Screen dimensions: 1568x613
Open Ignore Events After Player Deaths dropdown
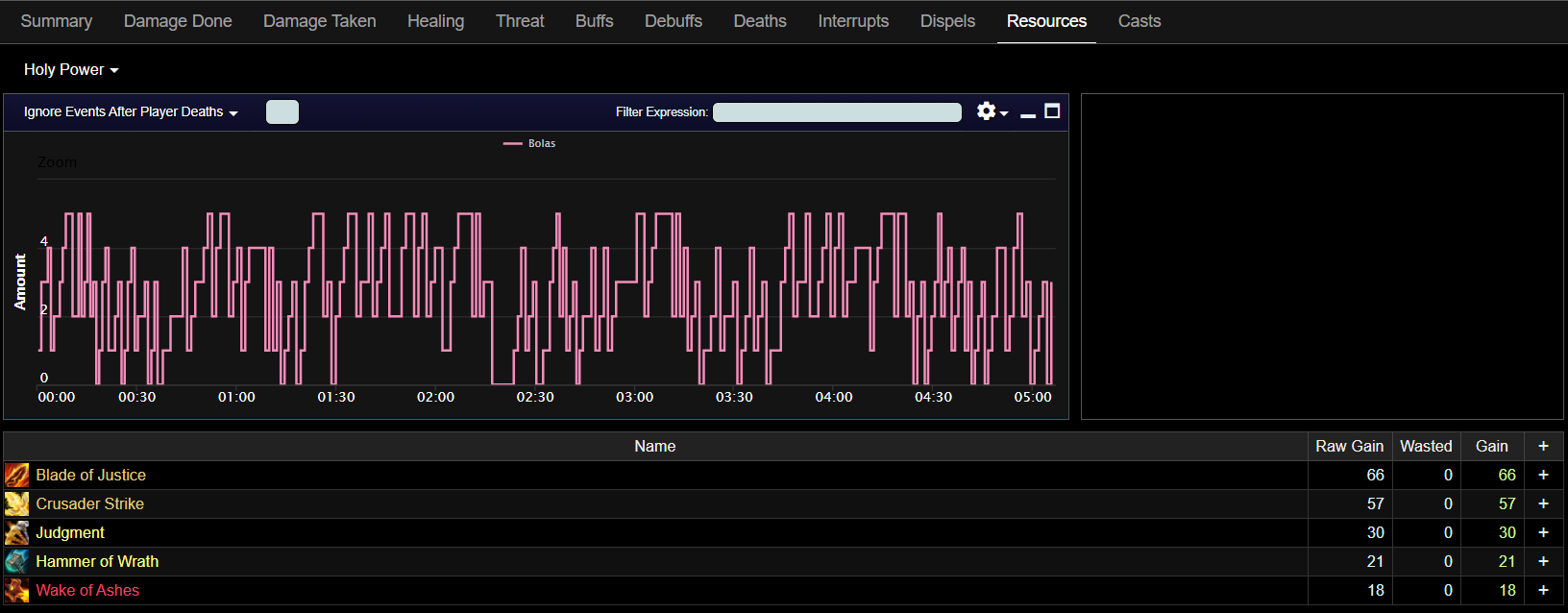coord(131,111)
